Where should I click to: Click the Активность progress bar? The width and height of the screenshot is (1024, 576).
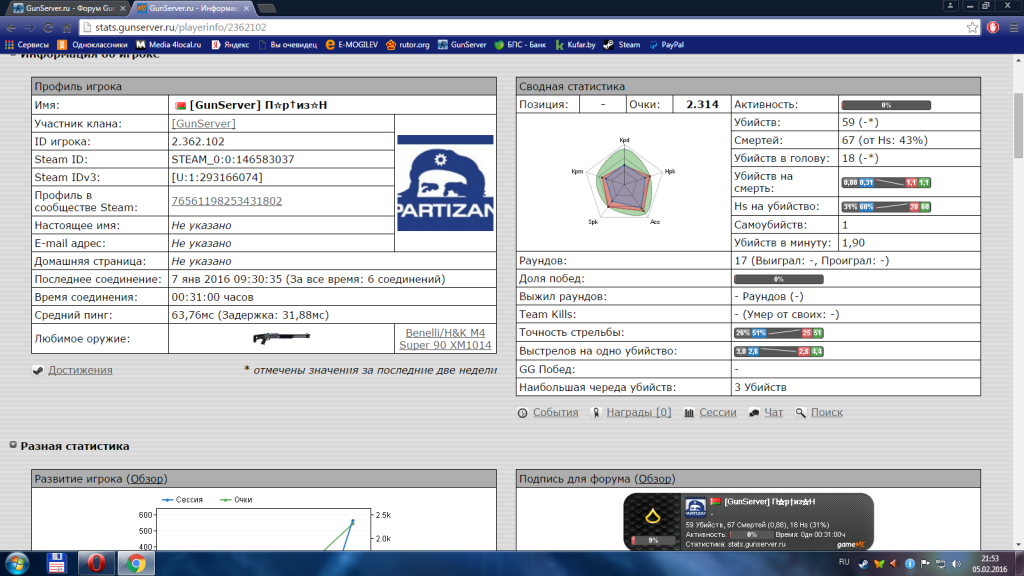click(x=885, y=104)
